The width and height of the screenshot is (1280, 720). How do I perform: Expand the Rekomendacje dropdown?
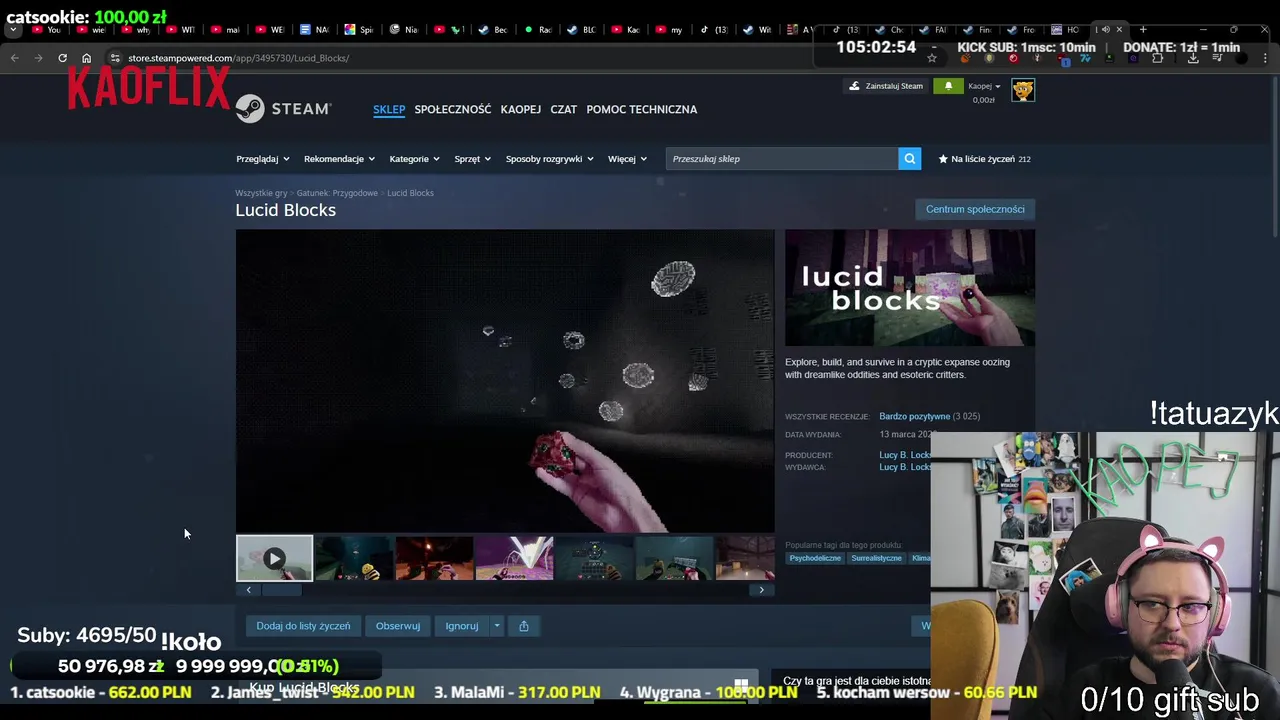(340, 159)
